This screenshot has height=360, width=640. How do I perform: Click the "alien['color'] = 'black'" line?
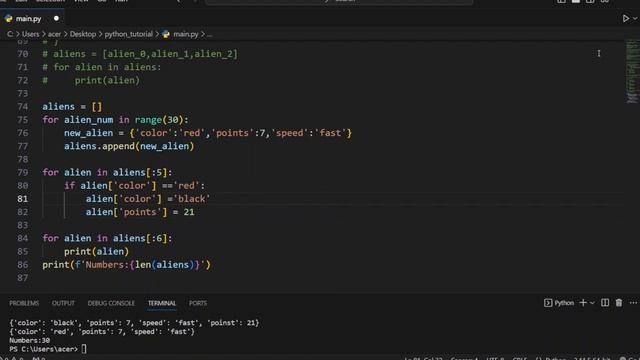148,199
